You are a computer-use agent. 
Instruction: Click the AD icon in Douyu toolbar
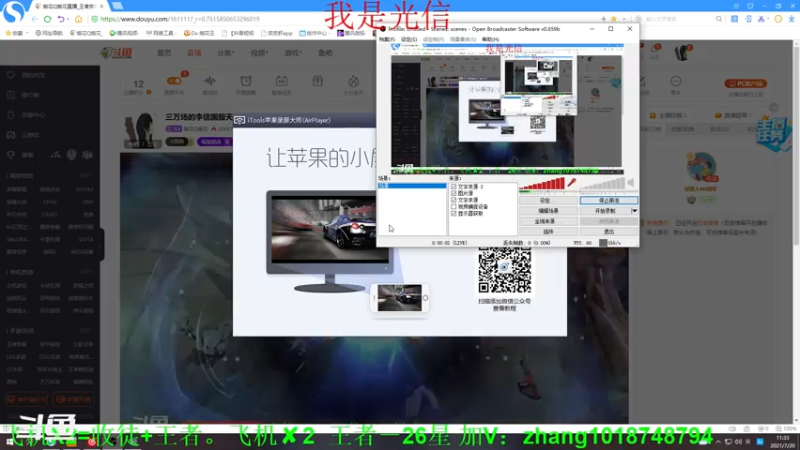click(281, 81)
